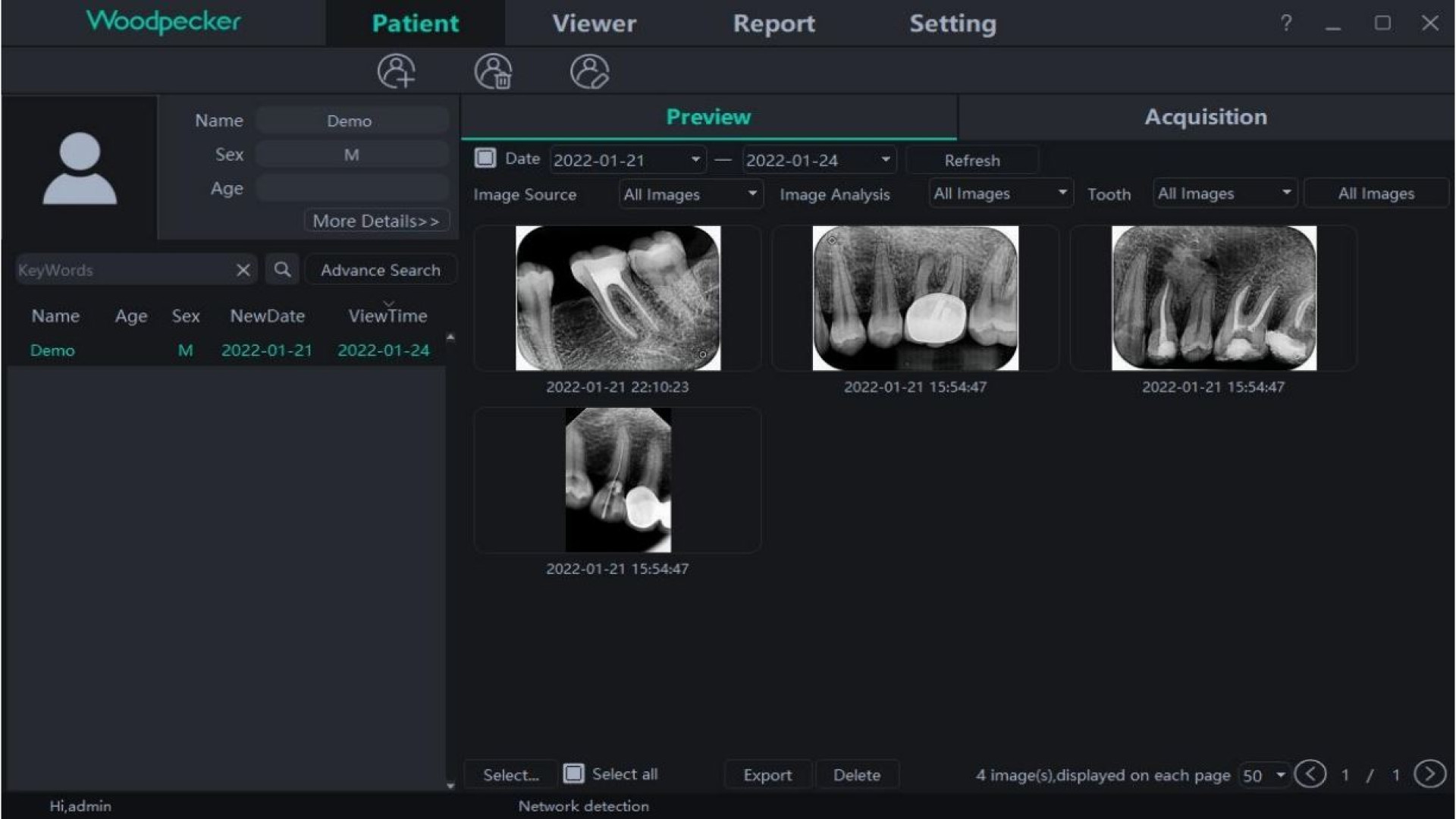Open images per page dropdown showing 50
Image resolution: width=1456 pixels, height=819 pixels.
pyautogui.click(x=1263, y=775)
